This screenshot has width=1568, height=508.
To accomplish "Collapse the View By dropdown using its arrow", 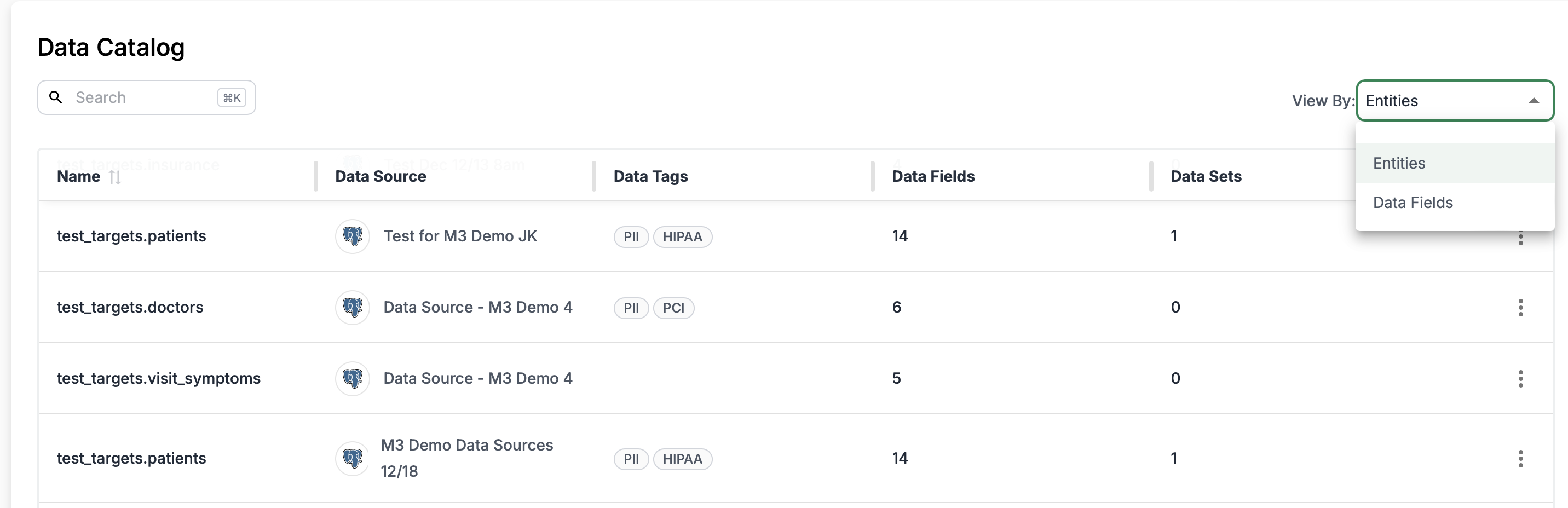I will [x=1534, y=100].
